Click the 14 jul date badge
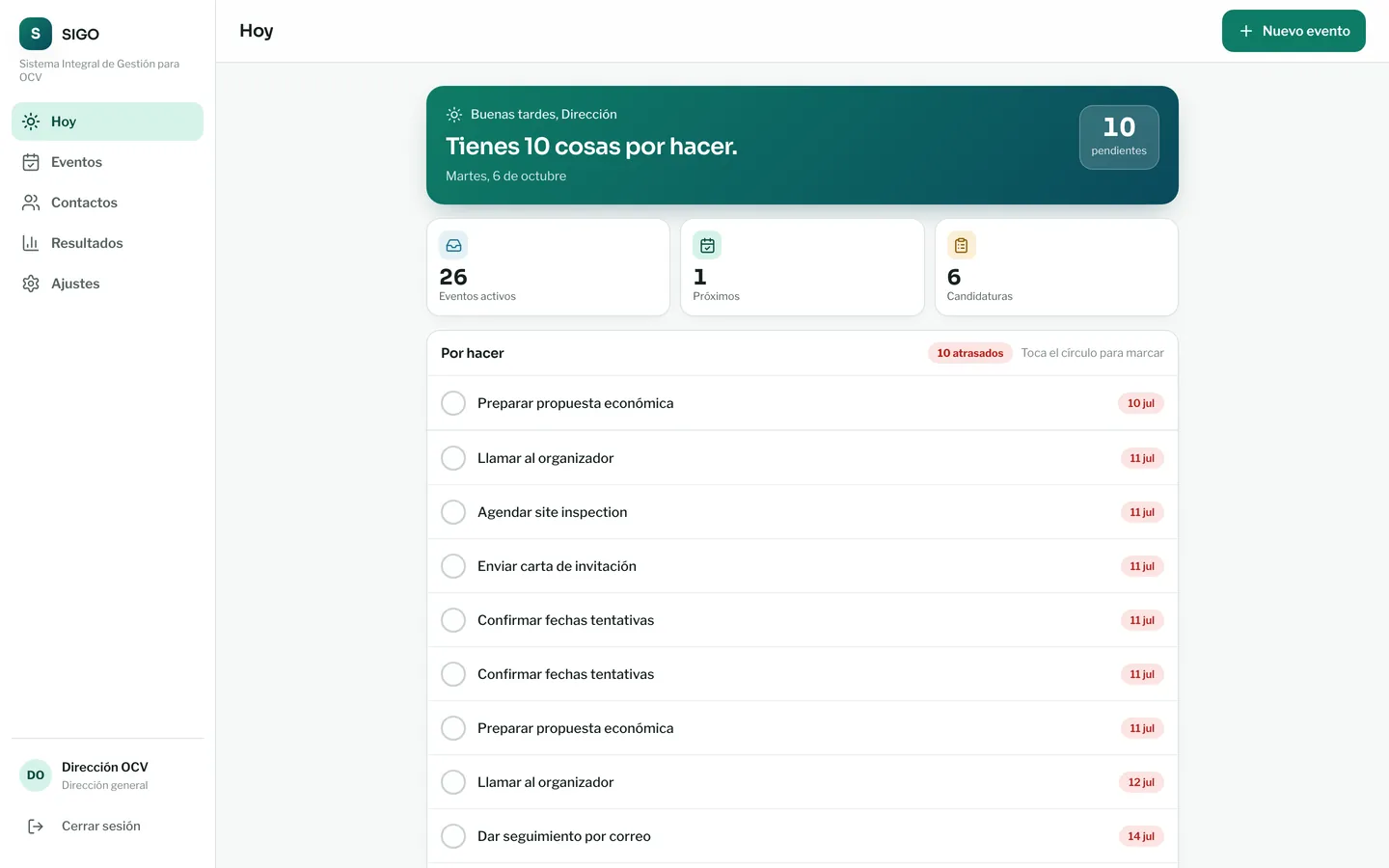This screenshot has width=1389, height=868. click(x=1141, y=836)
